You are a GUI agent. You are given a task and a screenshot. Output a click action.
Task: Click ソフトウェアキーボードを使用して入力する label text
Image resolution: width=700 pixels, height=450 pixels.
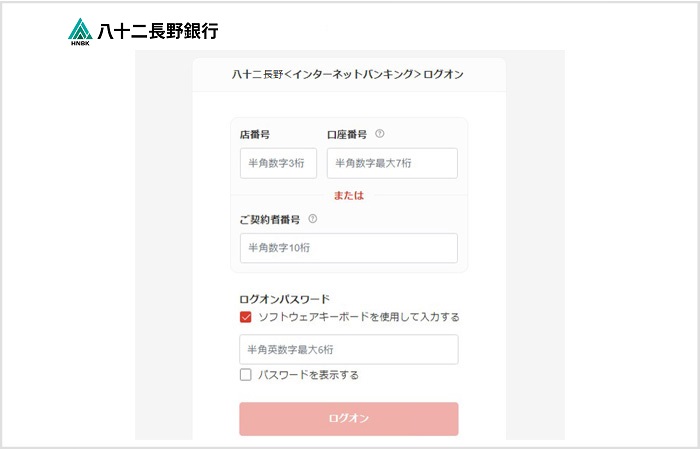[x=359, y=317]
